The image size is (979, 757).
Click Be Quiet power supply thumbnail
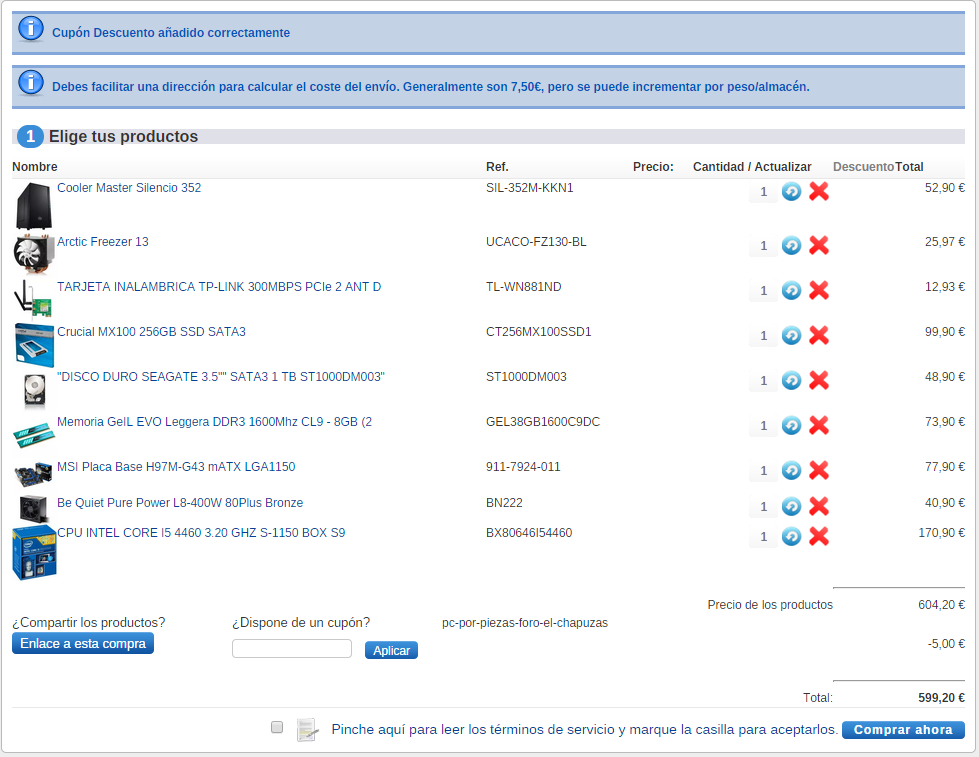pyautogui.click(x=34, y=509)
